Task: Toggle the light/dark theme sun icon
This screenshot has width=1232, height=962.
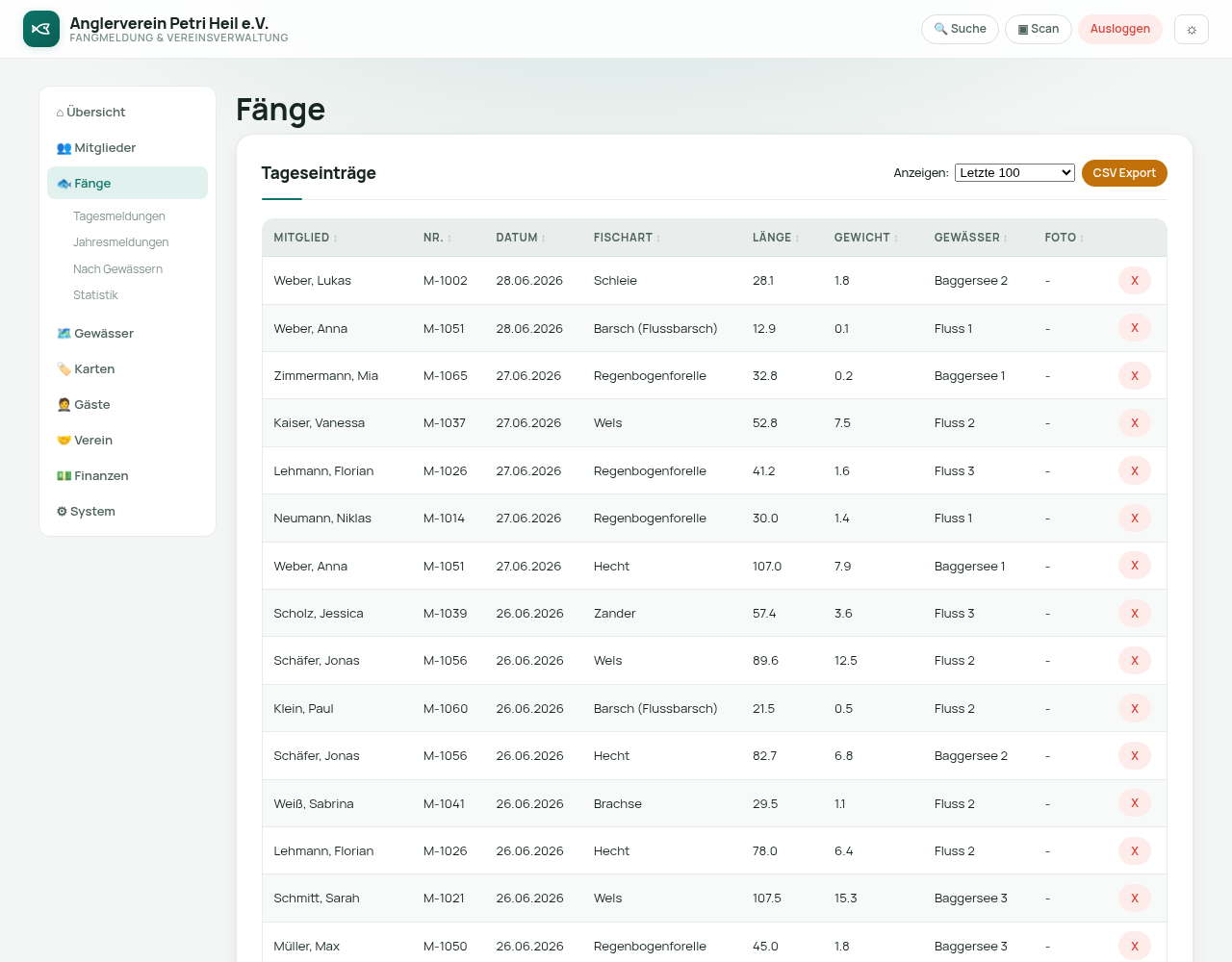Action: [x=1192, y=29]
